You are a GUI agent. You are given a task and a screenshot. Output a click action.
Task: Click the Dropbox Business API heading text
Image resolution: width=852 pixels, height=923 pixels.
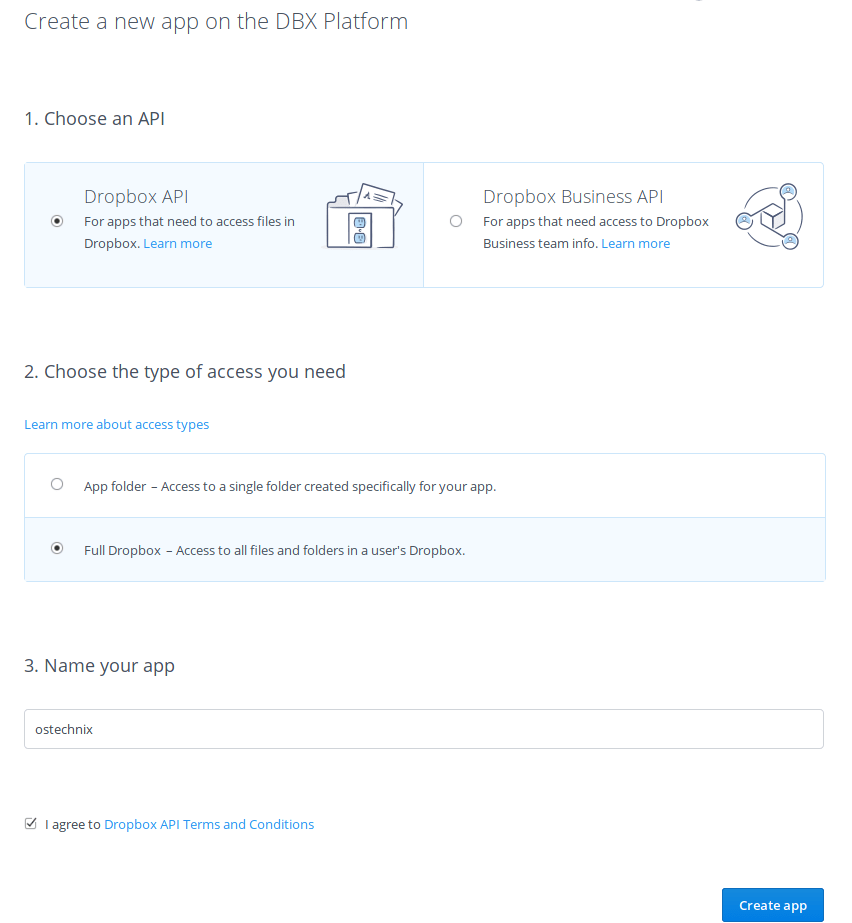coord(573,197)
